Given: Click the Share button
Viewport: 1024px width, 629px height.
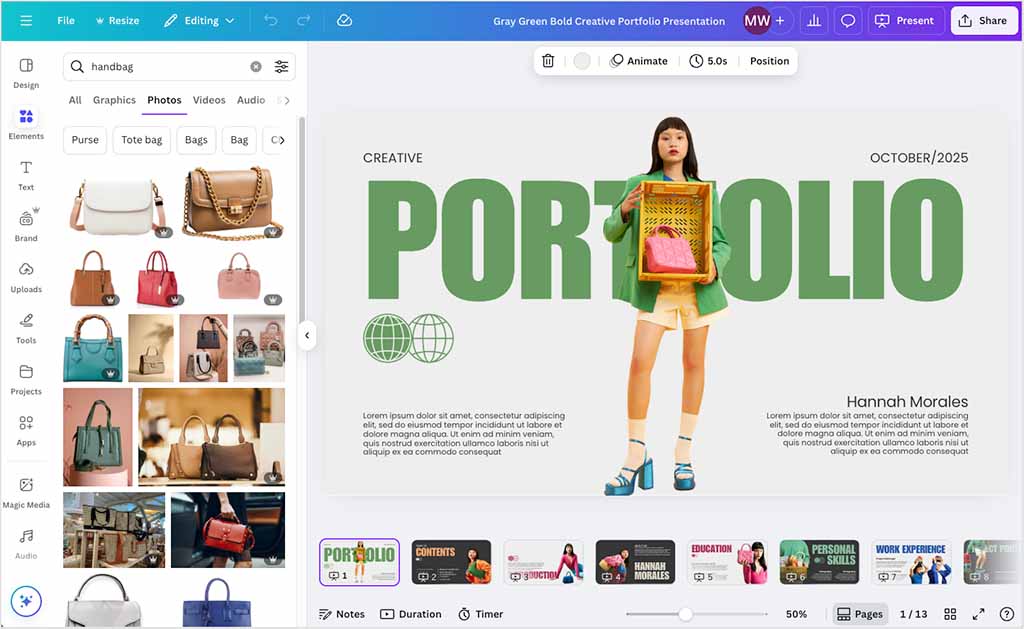Looking at the screenshot, I should [983, 21].
